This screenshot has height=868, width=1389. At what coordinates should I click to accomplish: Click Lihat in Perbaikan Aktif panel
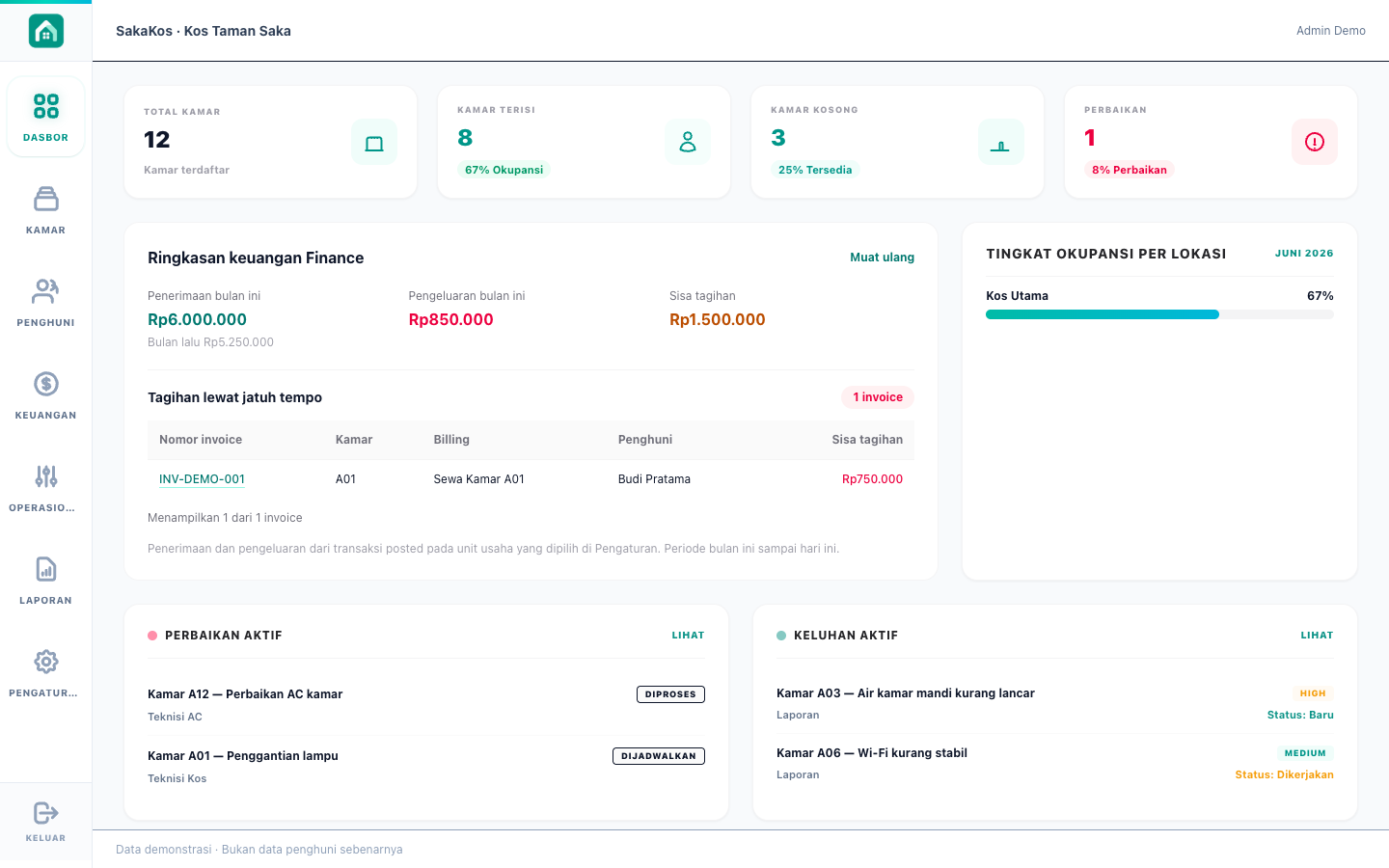point(688,636)
